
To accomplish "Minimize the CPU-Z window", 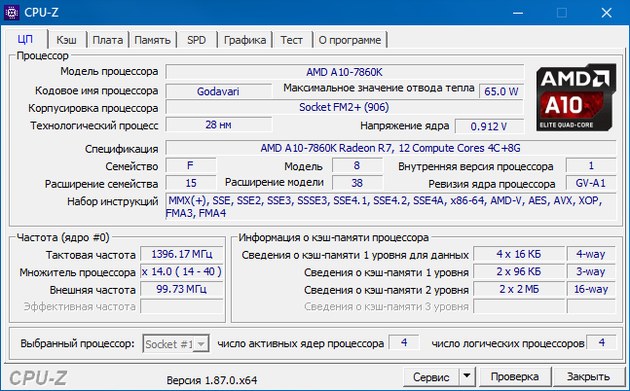I will pos(518,13).
